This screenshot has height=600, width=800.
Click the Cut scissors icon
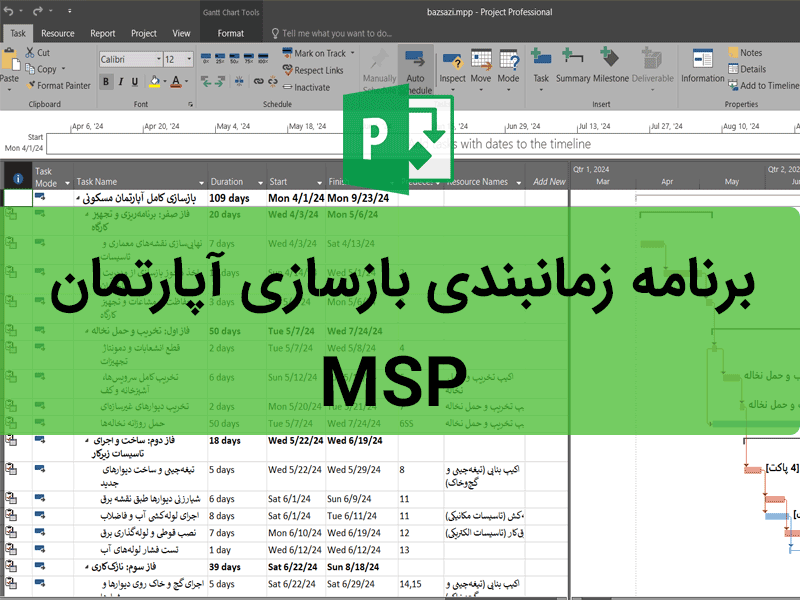30,53
